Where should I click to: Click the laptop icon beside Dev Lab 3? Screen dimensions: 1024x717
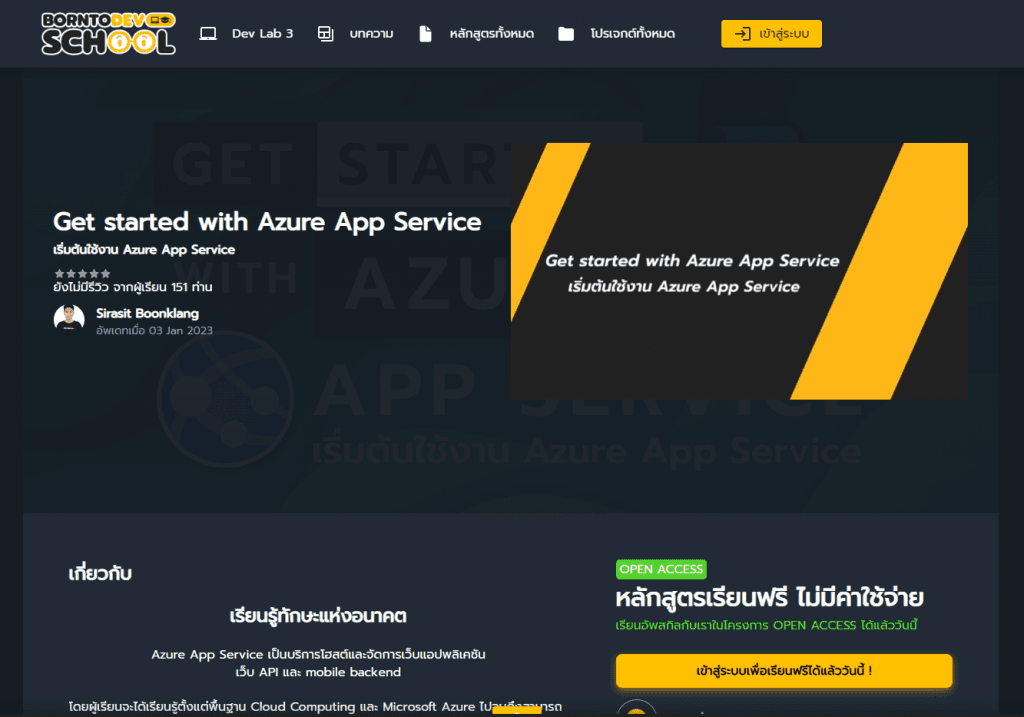208,33
